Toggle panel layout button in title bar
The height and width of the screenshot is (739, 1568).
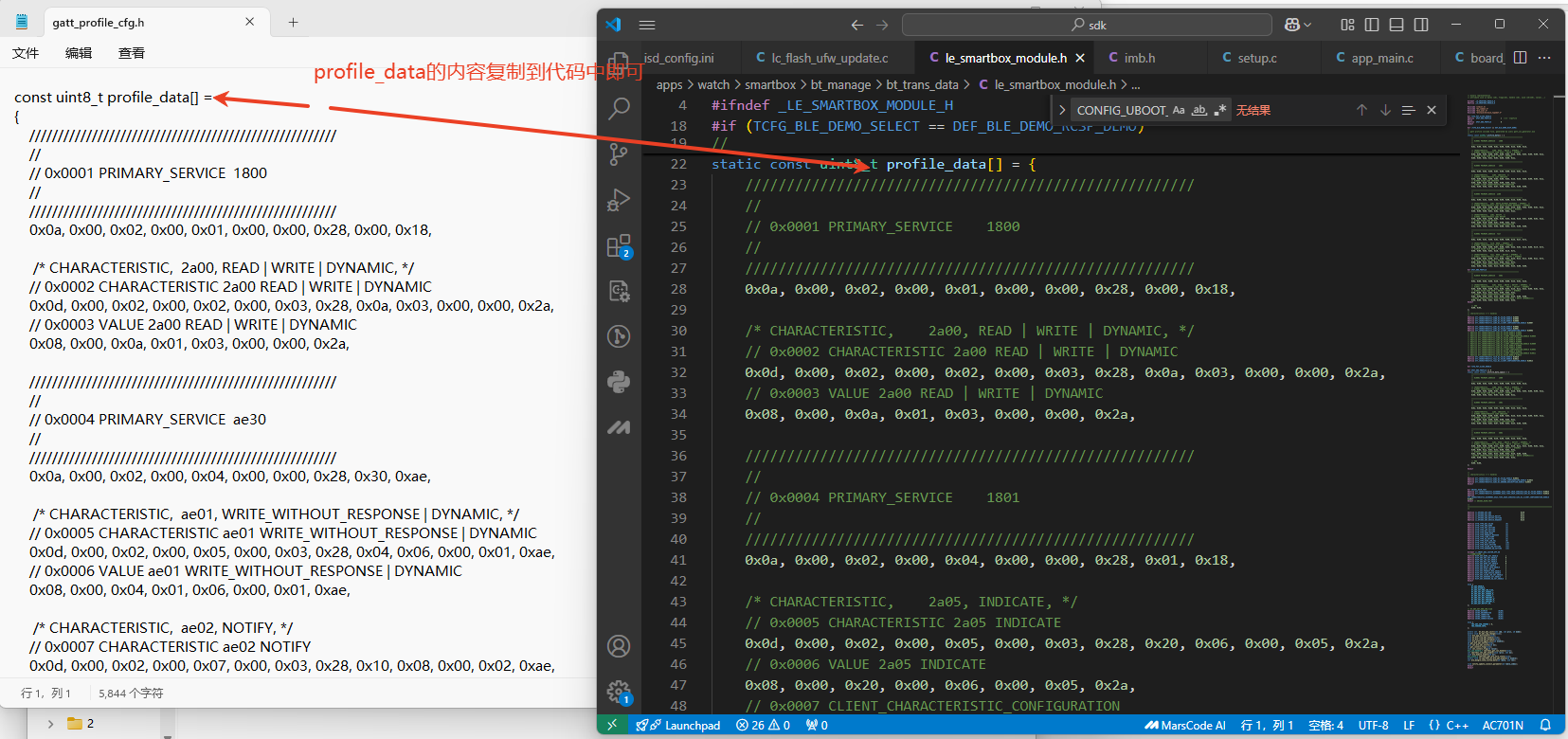[1397, 25]
